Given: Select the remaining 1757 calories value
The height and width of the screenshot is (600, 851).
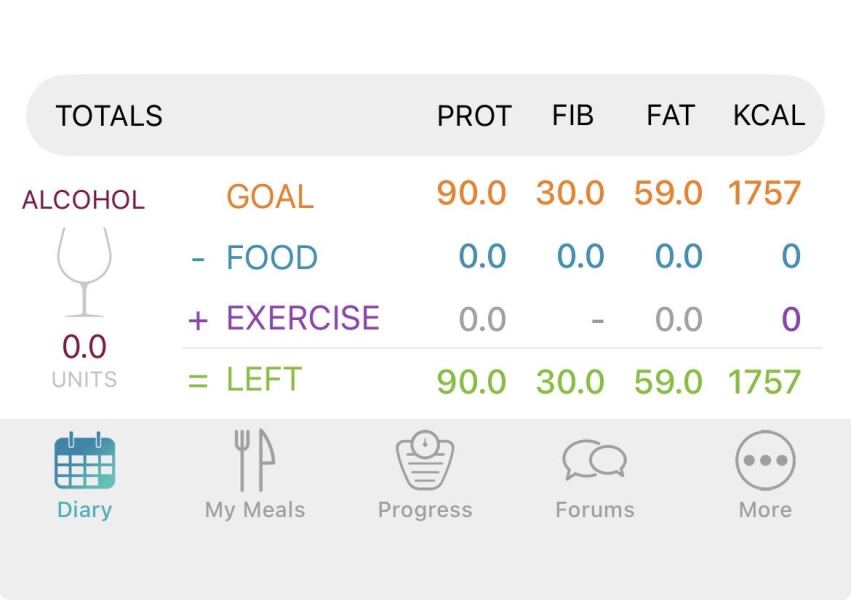Looking at the screenshot, I should point(764,380).
